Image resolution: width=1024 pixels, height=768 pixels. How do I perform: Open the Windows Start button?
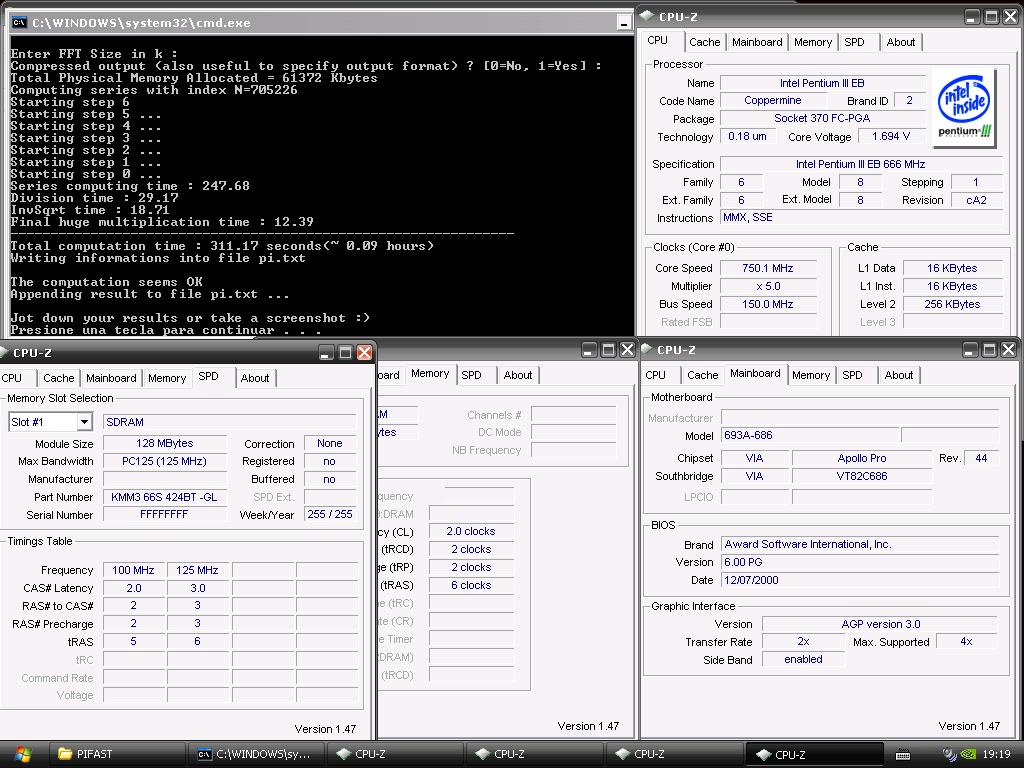point(22,755)
